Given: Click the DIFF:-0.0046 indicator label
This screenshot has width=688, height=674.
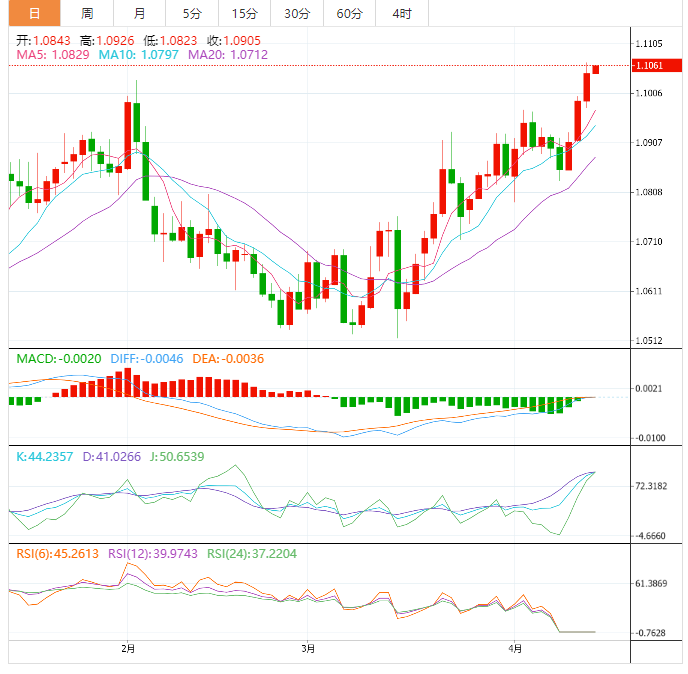Looking at the screenshot, I should pos(147,359).
